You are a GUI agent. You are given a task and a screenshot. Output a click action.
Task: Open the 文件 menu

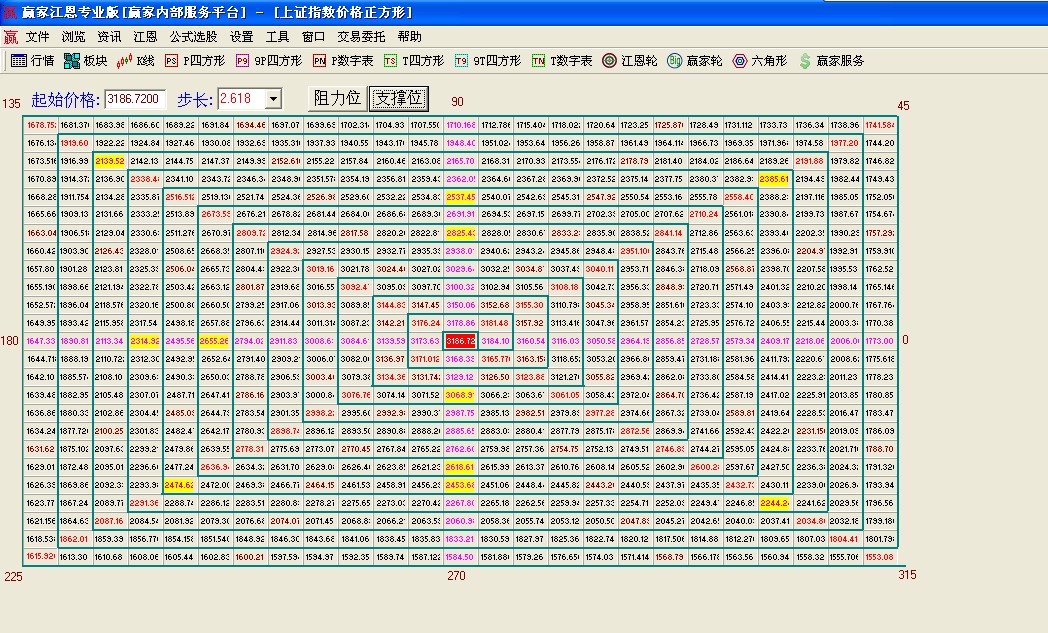pos(37,36)
